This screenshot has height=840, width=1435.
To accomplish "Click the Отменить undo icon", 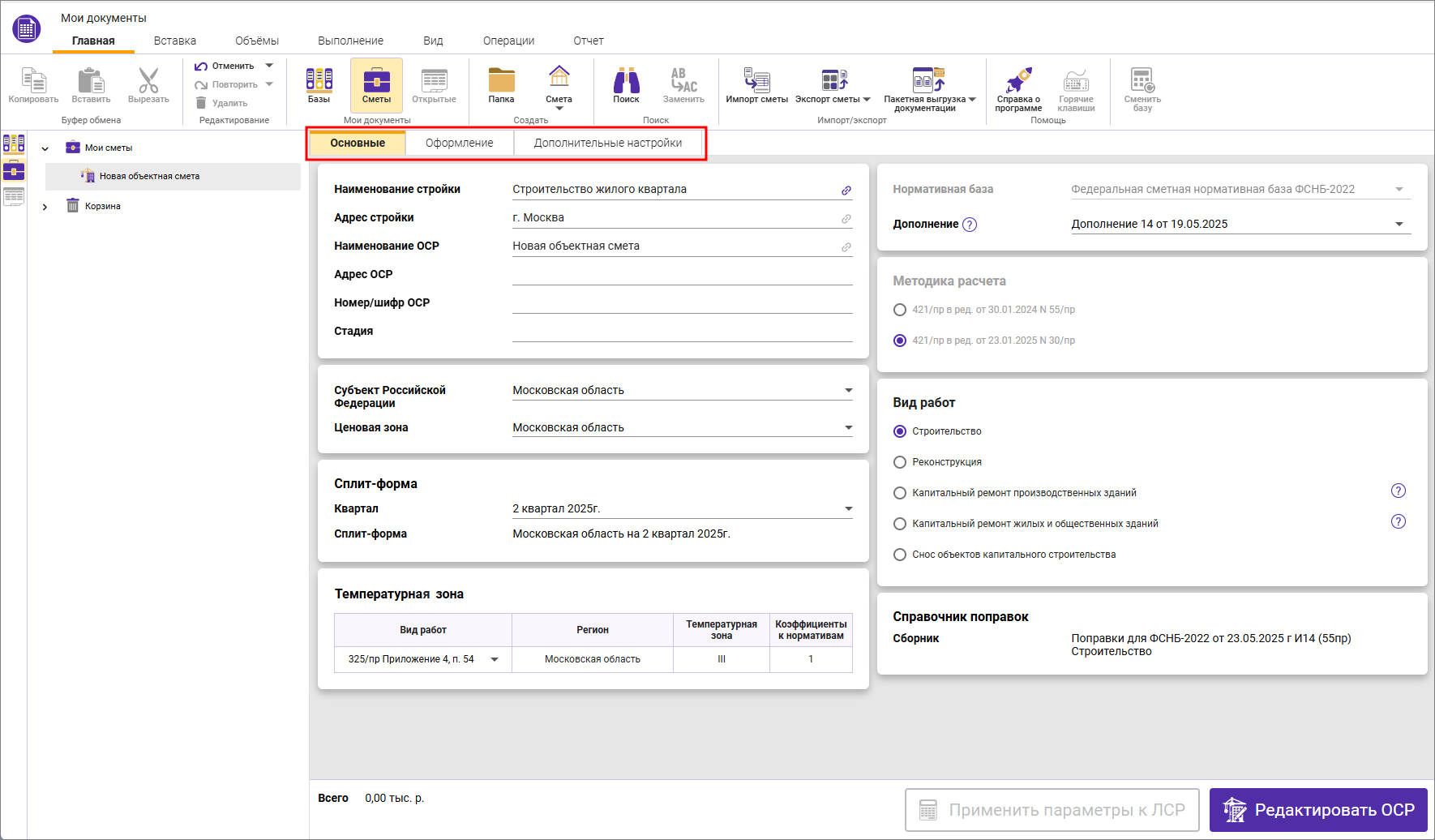I will click(x=202, y=66).
